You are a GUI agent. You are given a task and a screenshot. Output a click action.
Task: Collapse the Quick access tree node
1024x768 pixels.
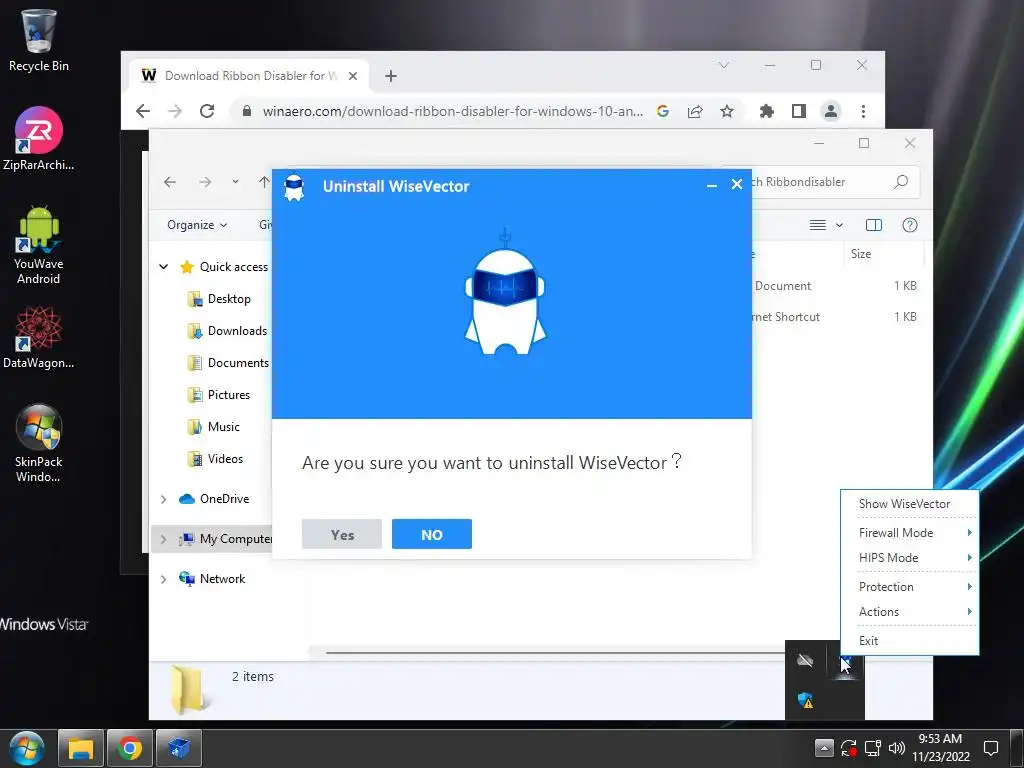(x=163, y=266)
